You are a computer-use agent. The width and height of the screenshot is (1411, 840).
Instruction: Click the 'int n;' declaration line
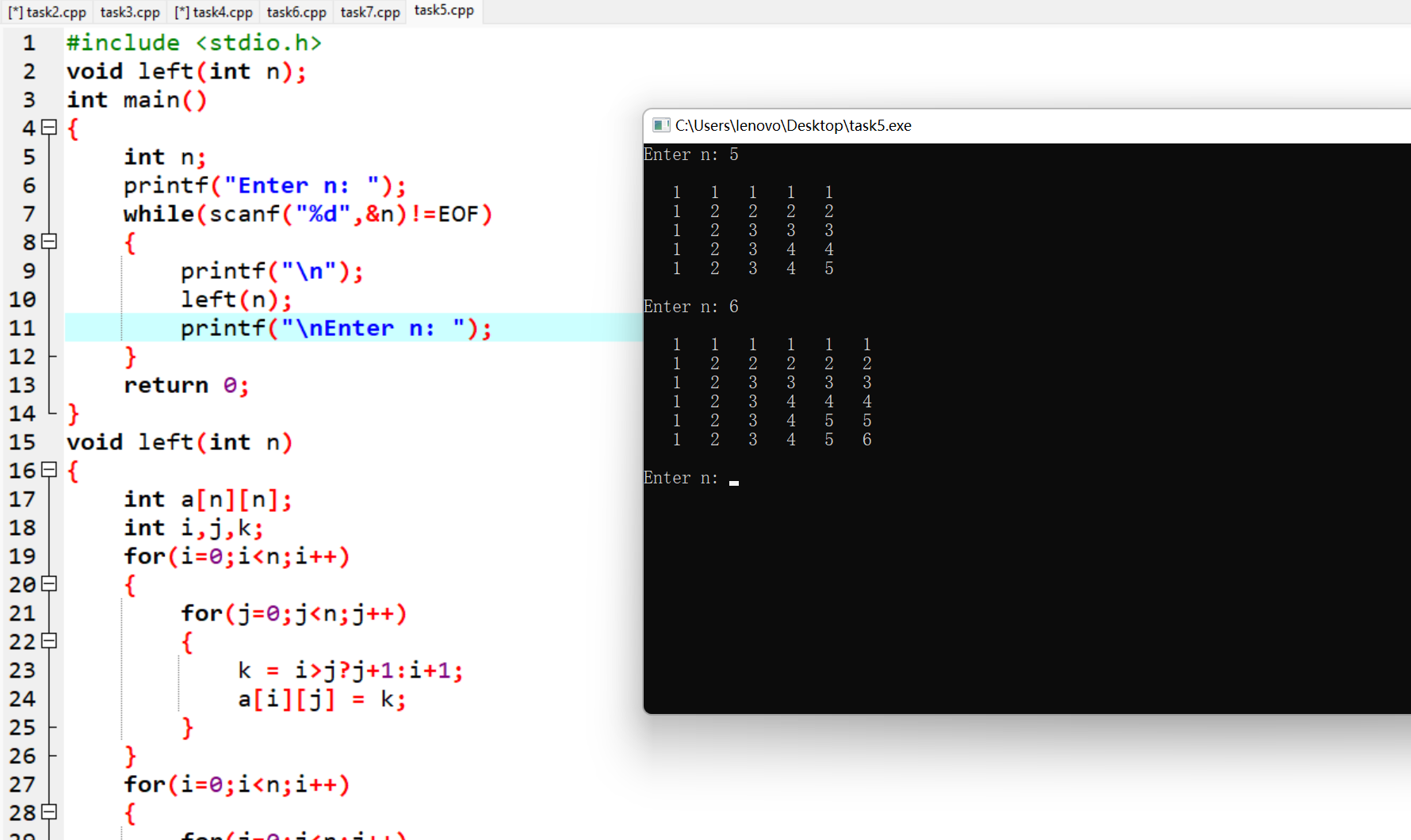pos(165,157)
